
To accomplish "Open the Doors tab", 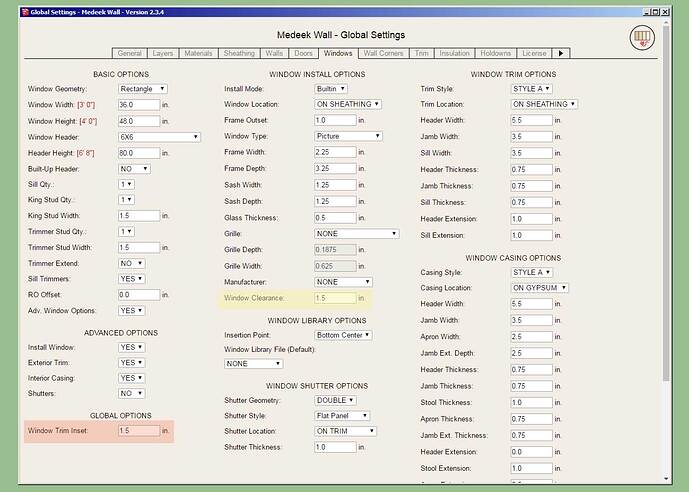I will (x=304, y=53).
